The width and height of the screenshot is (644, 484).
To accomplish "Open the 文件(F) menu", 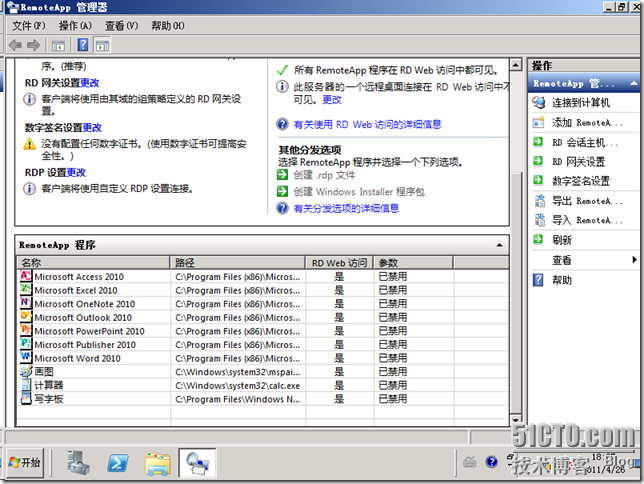I will [29, 26].
